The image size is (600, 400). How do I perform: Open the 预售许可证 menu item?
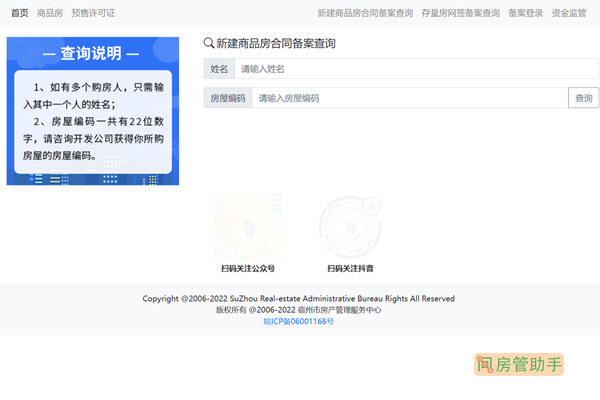pos(93,13)
